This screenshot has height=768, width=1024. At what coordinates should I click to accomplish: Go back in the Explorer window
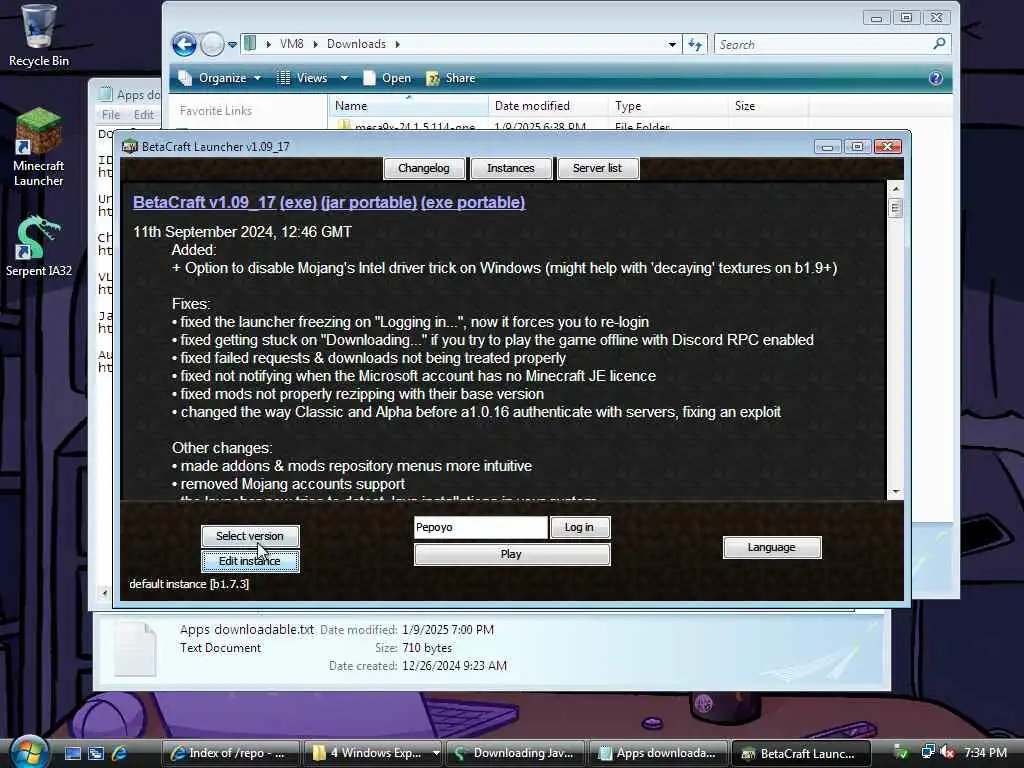(184, 44)
